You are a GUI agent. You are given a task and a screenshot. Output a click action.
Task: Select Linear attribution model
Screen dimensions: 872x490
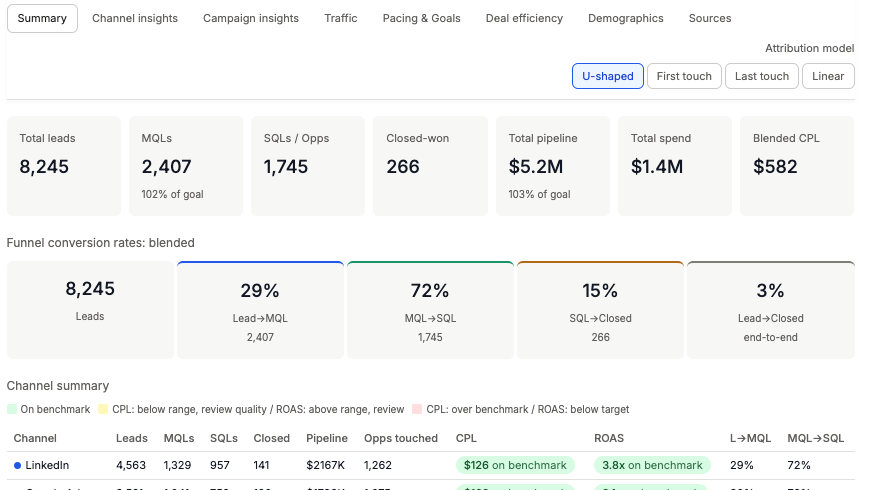828,76
